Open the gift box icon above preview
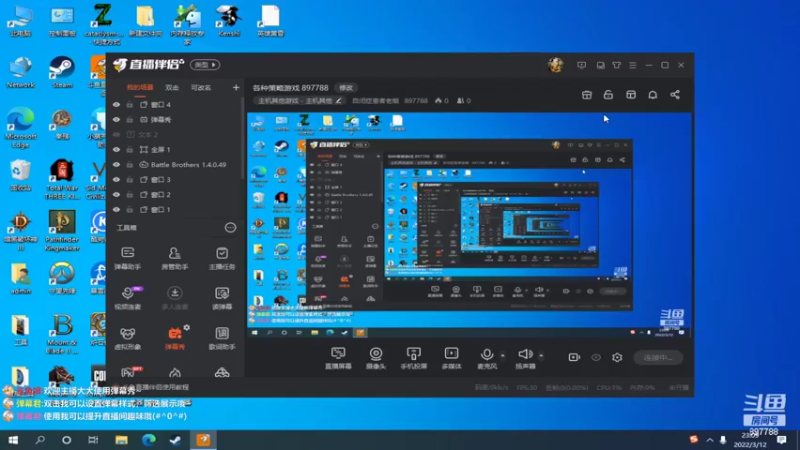 point(587,95)
